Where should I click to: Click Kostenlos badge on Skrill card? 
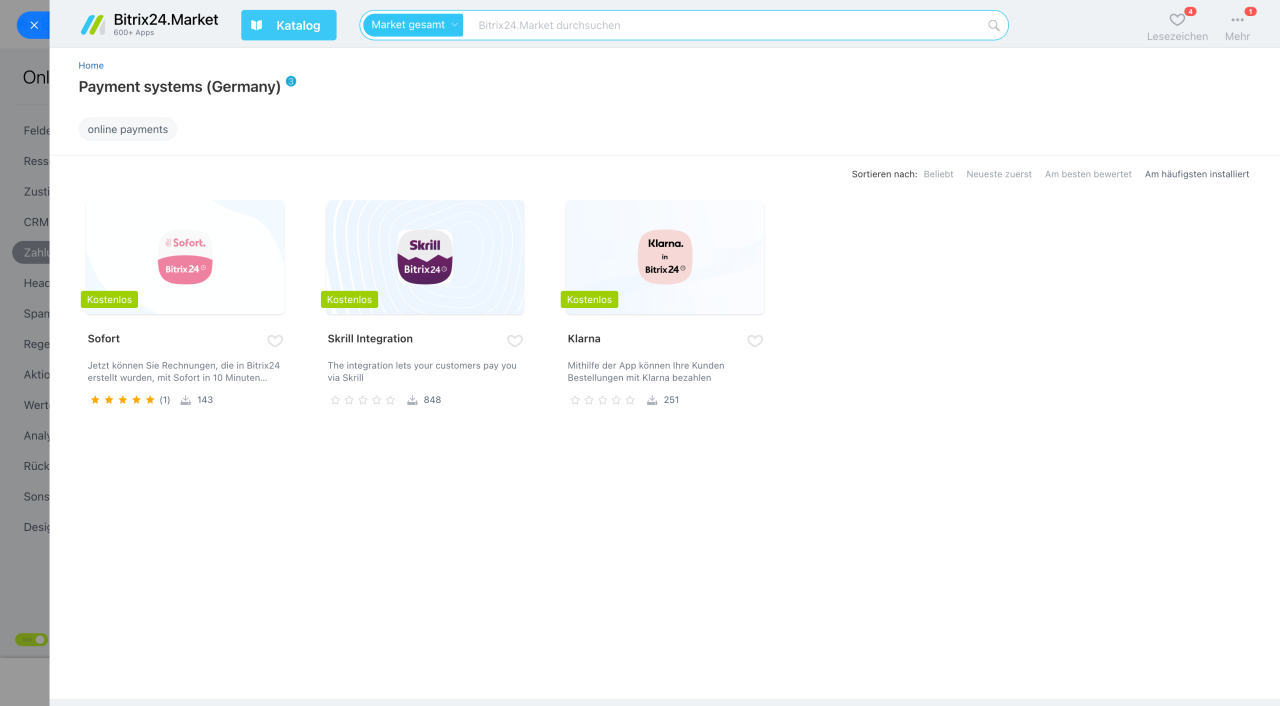(349, 300)
